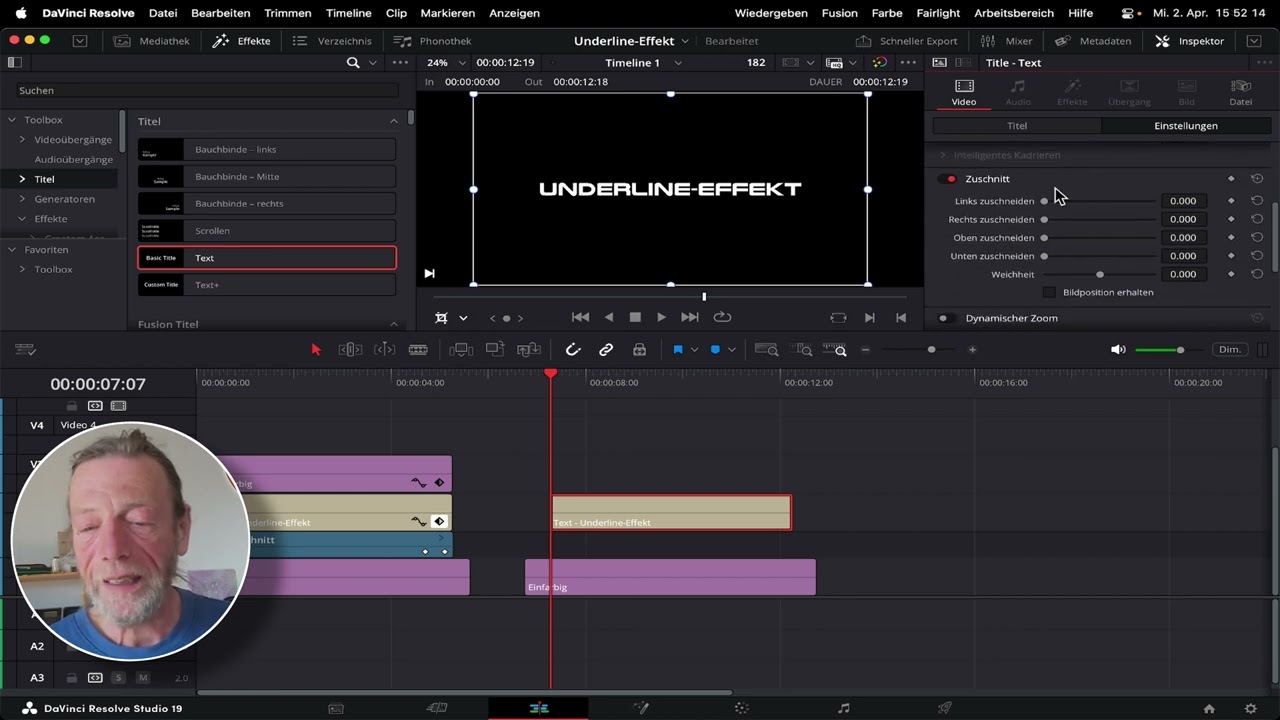Switch to the Titel inspector tab
Image resolution: width=1280 pixels, height=720 pixels.
click(x=1017, y=126)
